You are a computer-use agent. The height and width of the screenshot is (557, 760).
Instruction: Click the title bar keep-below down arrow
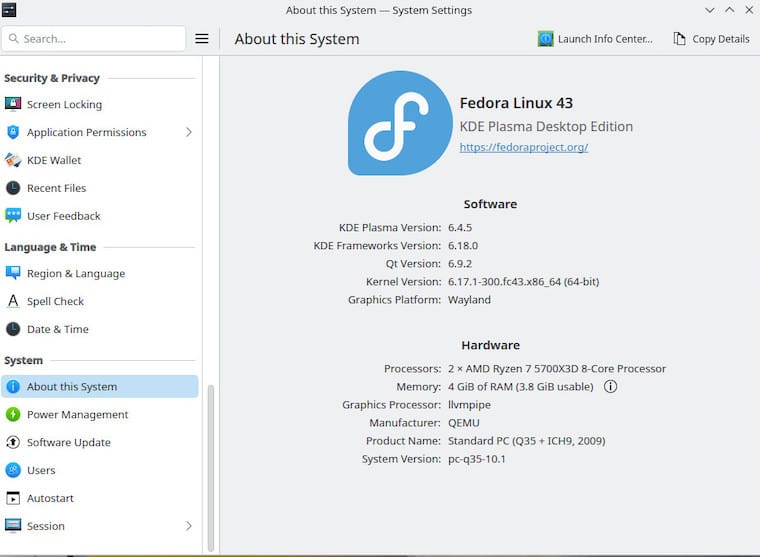(710, 10)
